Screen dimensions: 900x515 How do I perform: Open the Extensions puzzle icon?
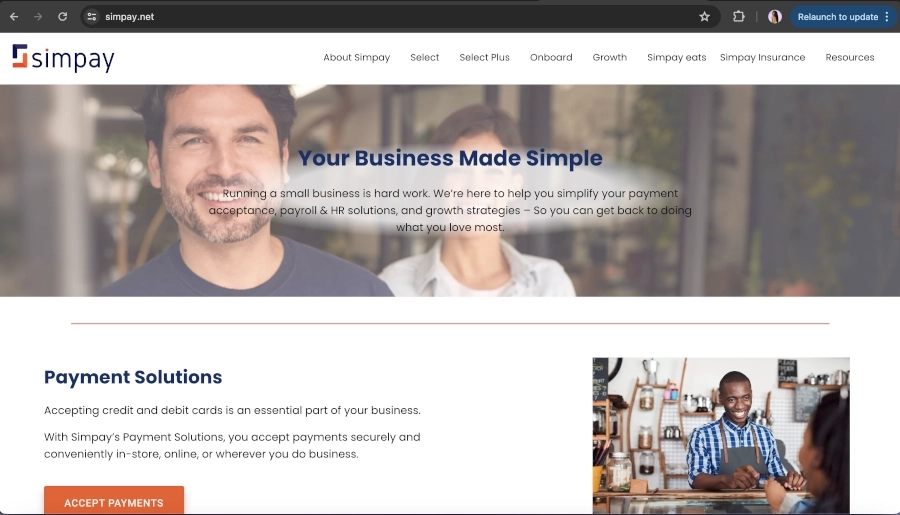coord(739,17)
